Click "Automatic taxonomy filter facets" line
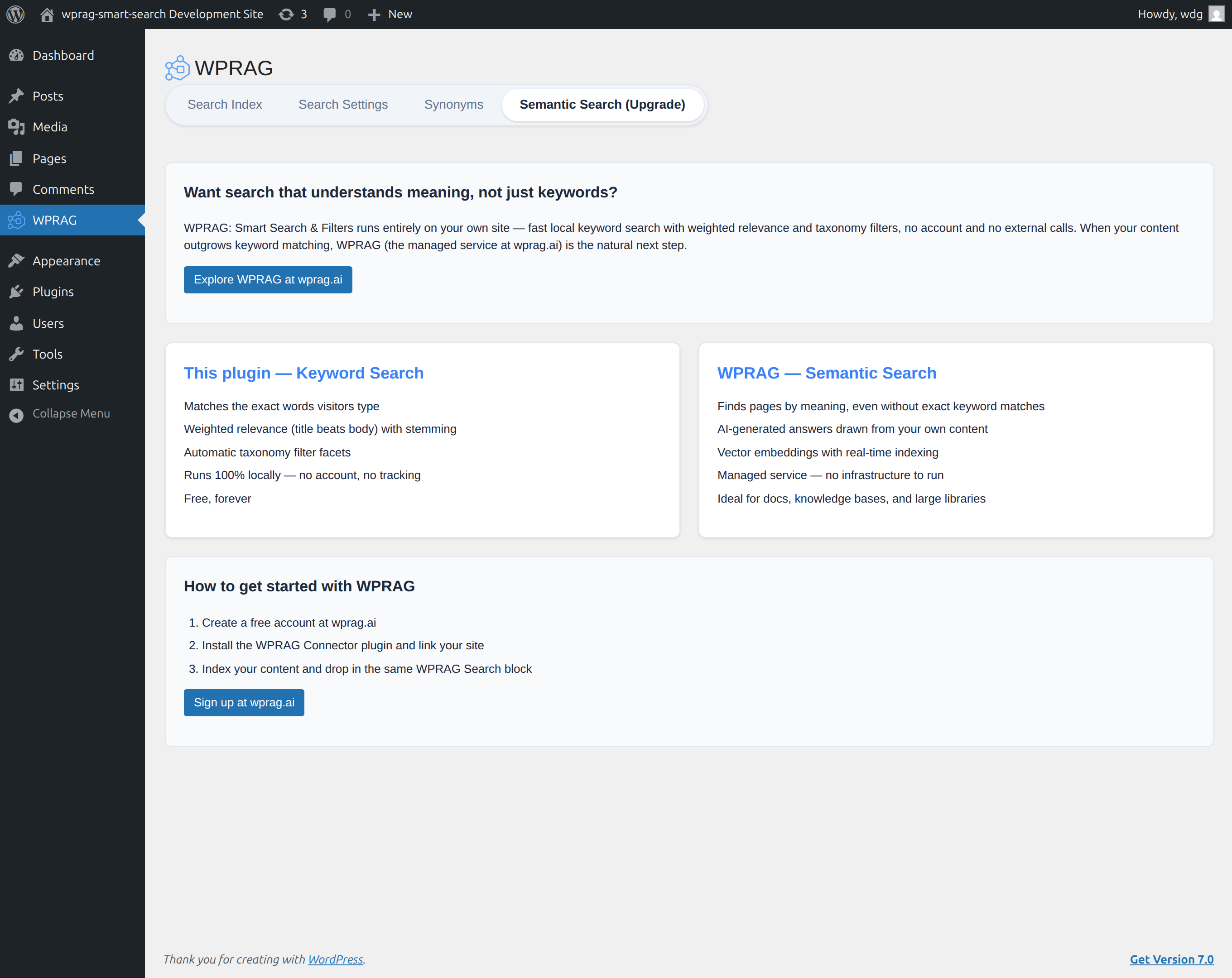 click(x=267, y=452)
